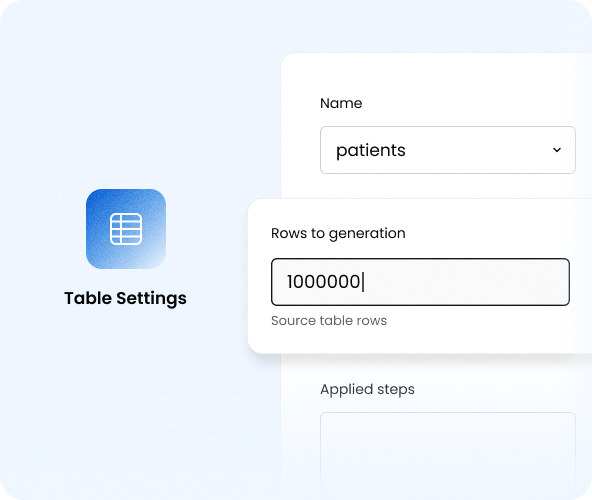Click the Name field label
The width and height of the screenshot is (592, 500).
(x=341, y=103)
